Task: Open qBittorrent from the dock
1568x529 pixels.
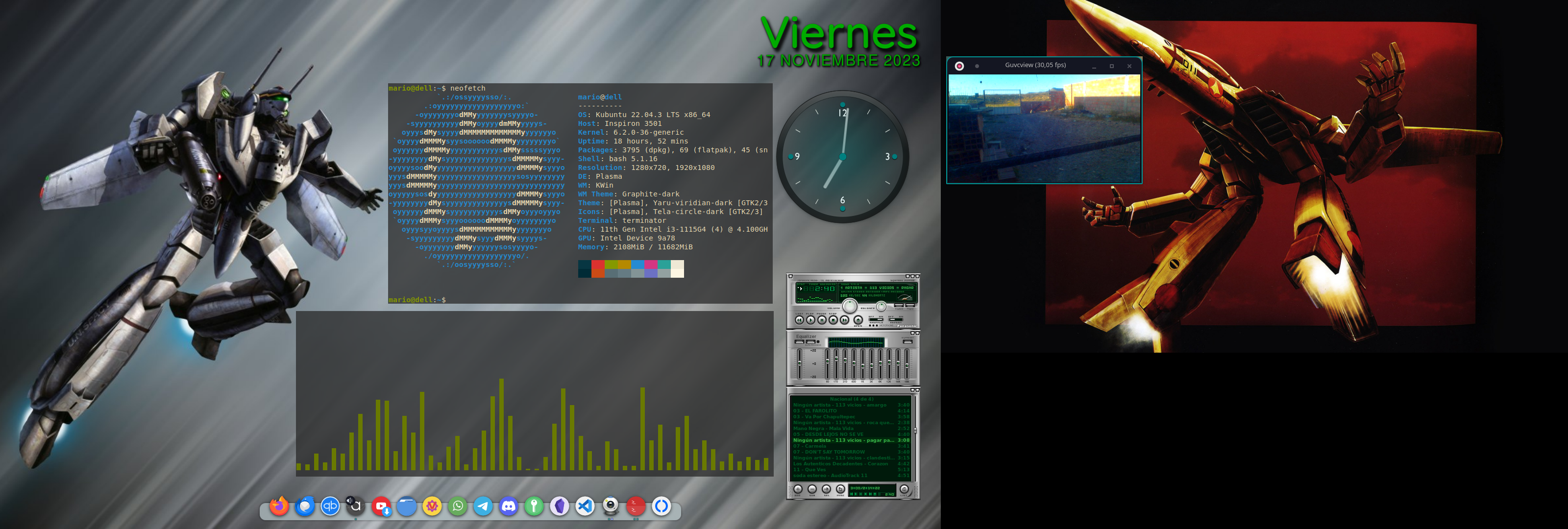Action: [331, 506]
